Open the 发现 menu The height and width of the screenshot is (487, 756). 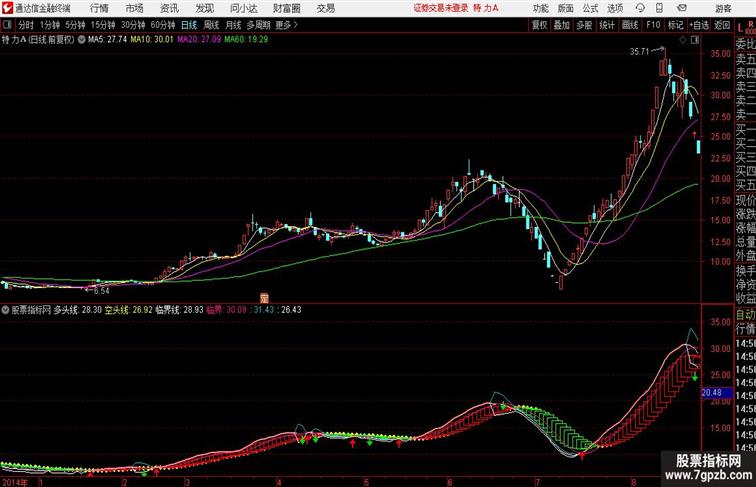[x=204, y=8]
